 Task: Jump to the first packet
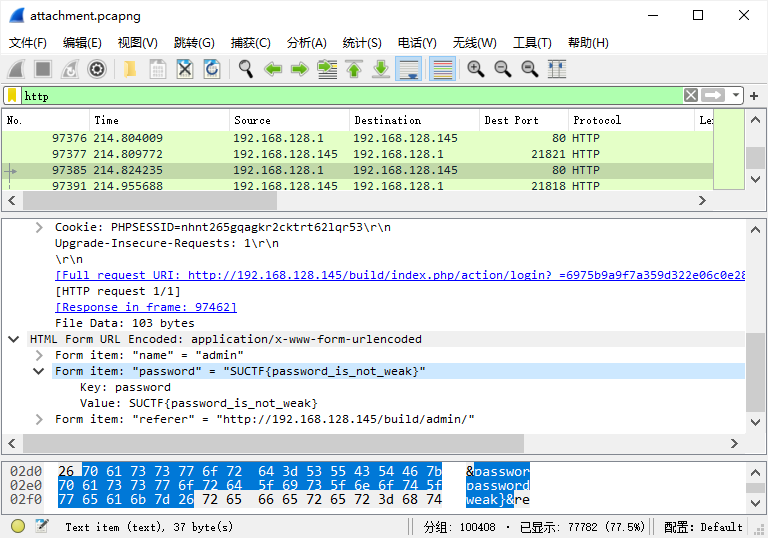[353, 69]
